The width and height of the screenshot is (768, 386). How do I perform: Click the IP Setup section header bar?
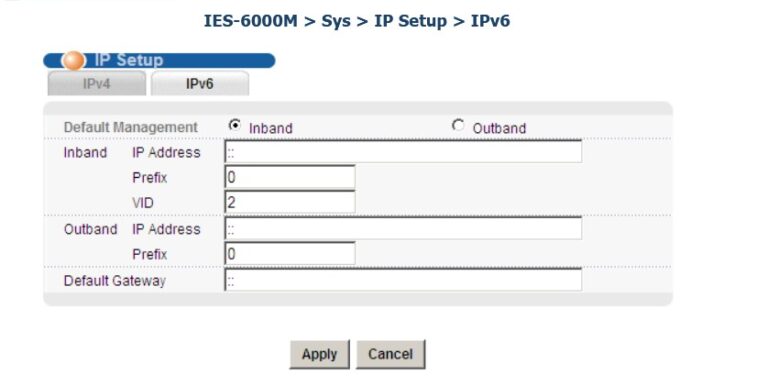click(159, 60)
